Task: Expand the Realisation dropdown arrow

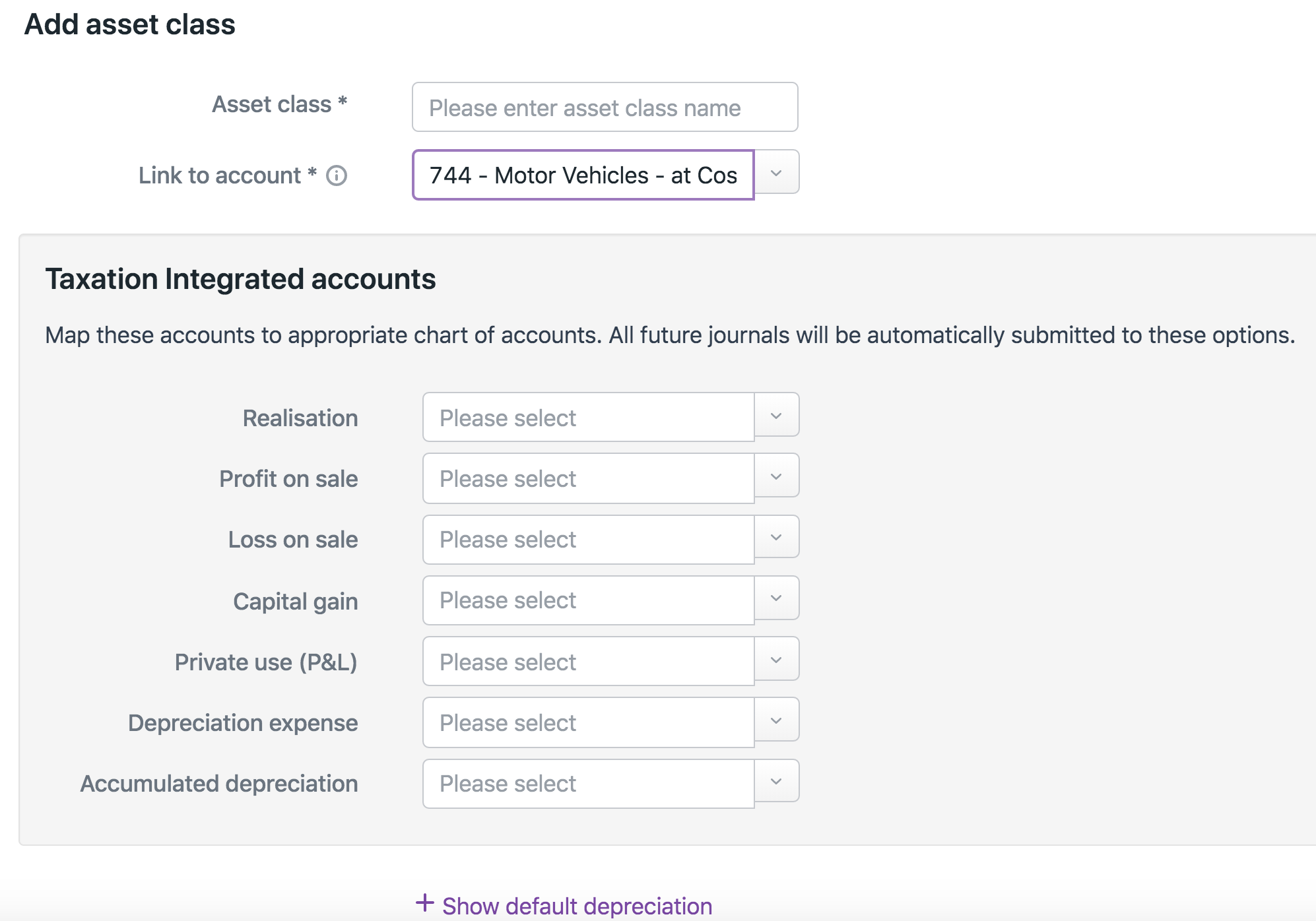Action: 776,416
